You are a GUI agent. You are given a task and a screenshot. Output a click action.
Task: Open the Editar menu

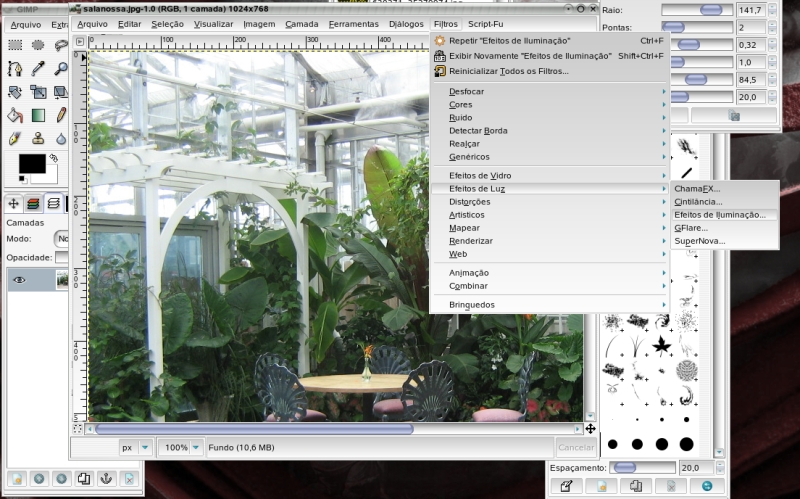pos(130,24)
